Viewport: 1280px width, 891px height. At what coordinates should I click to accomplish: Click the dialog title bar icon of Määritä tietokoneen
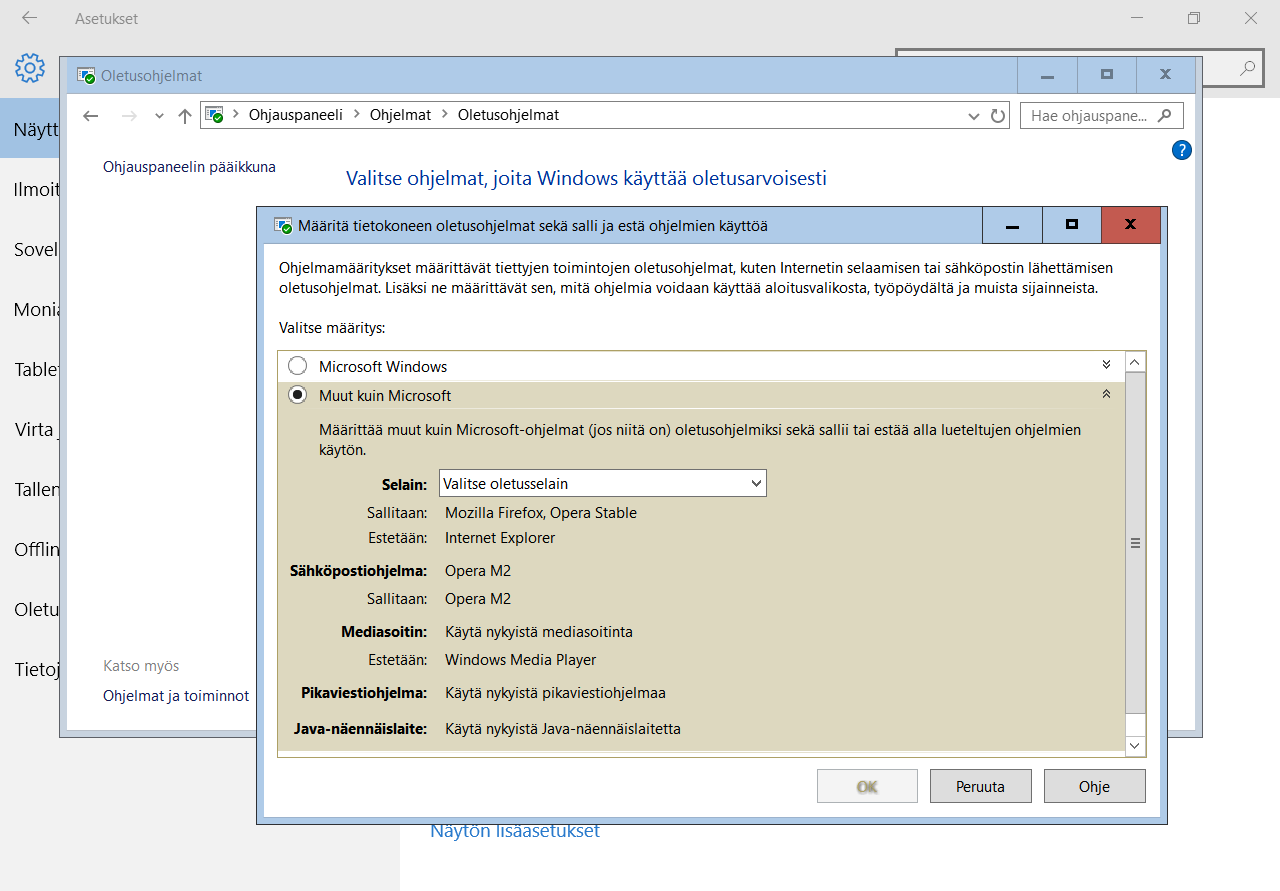[x=283, y=226]
